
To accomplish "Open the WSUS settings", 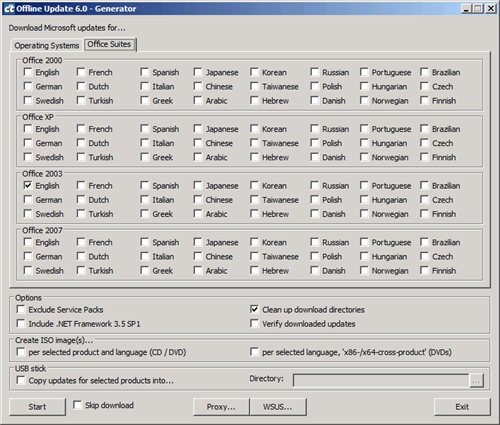I will coord(278,407).
